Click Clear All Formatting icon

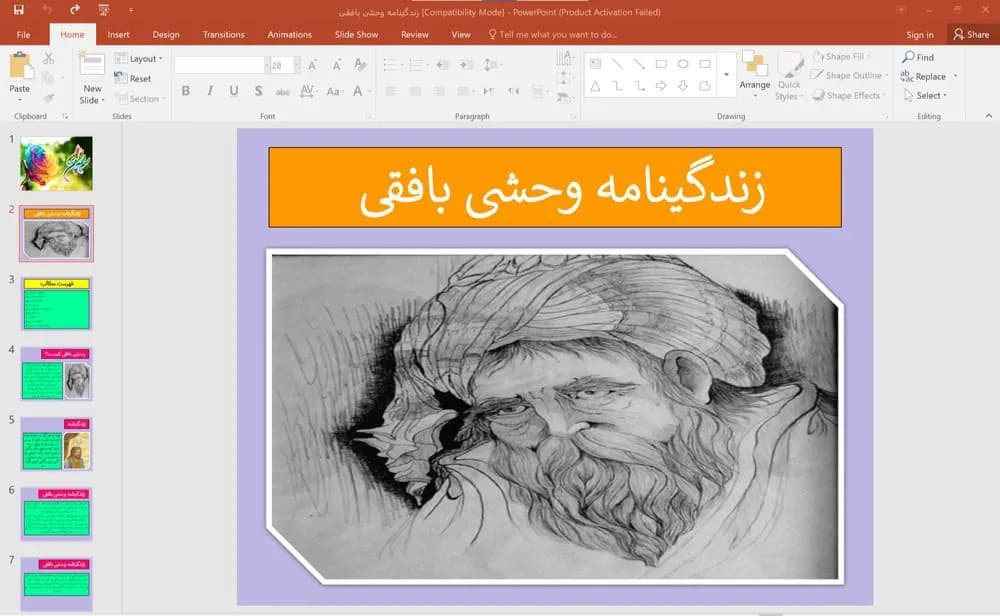(360, 65)
